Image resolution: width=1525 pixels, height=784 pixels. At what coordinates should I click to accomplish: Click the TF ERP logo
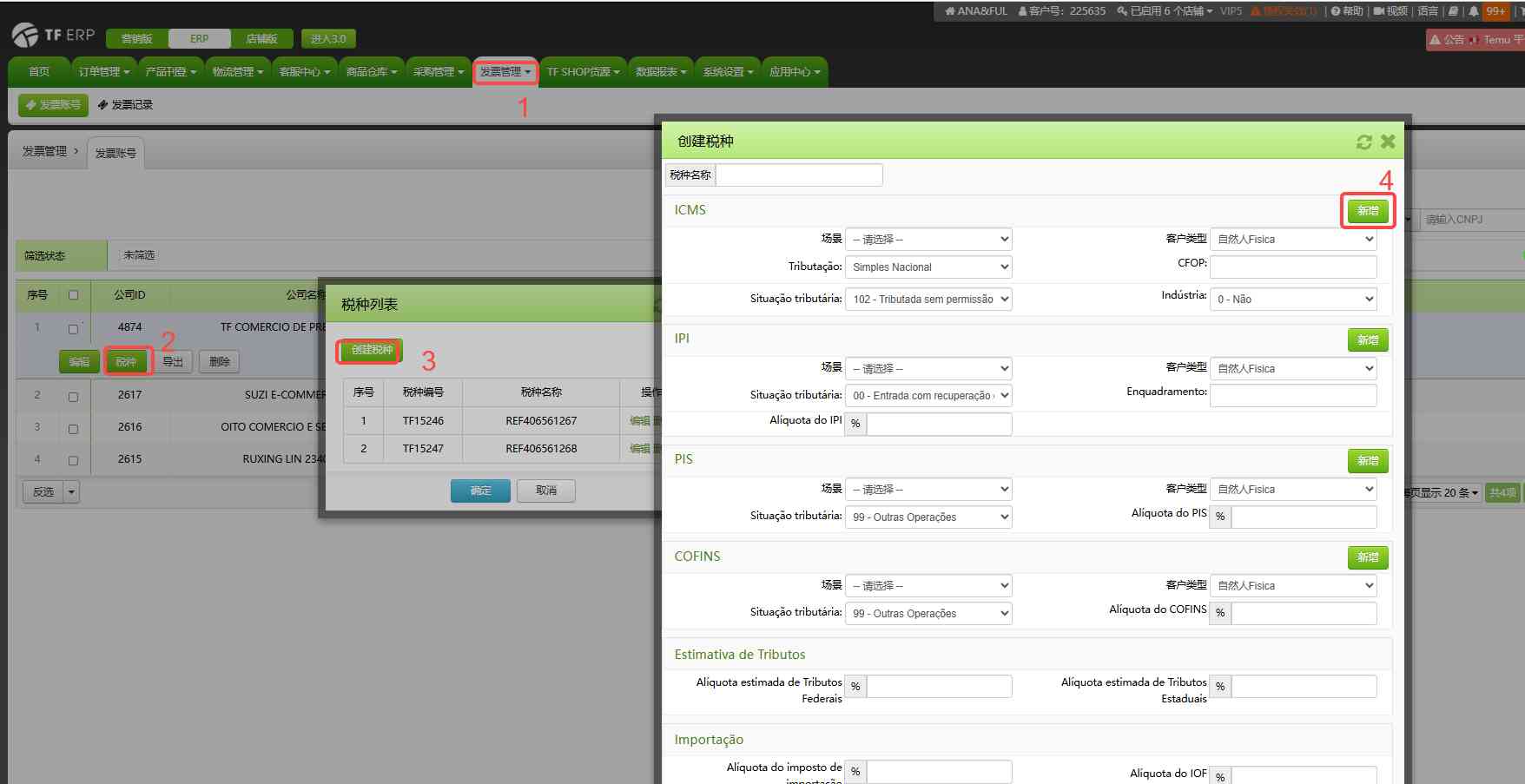click(54, 35)
